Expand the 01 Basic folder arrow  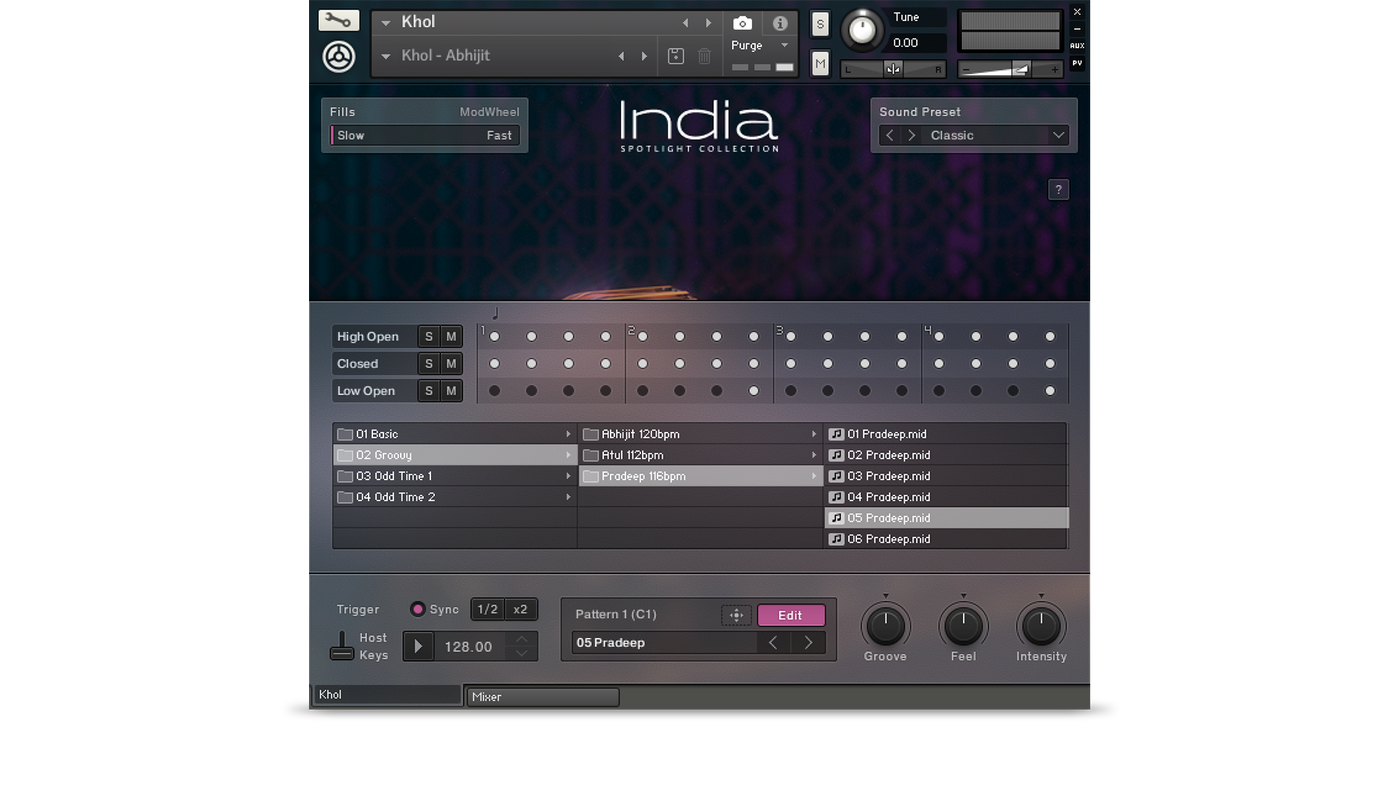click(568, 435)
